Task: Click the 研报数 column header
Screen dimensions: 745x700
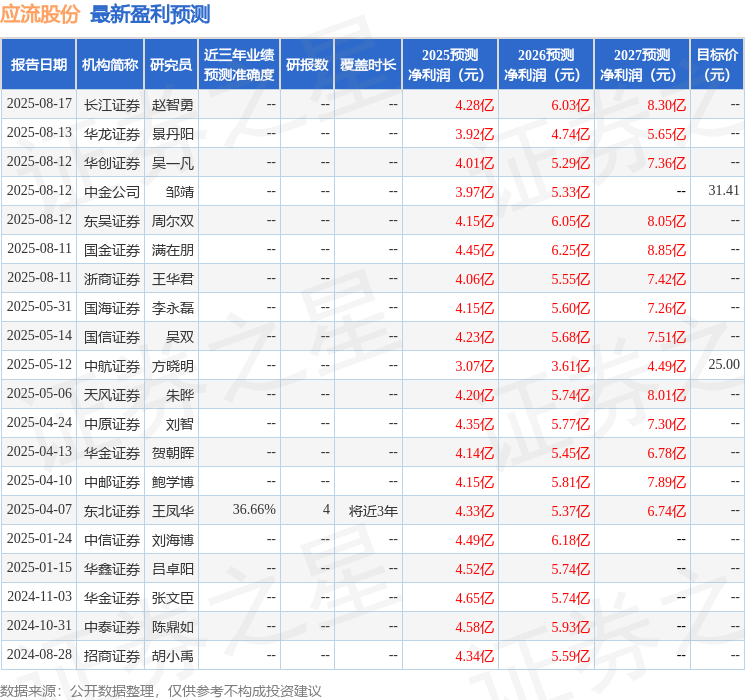Action: pos(307,65)
